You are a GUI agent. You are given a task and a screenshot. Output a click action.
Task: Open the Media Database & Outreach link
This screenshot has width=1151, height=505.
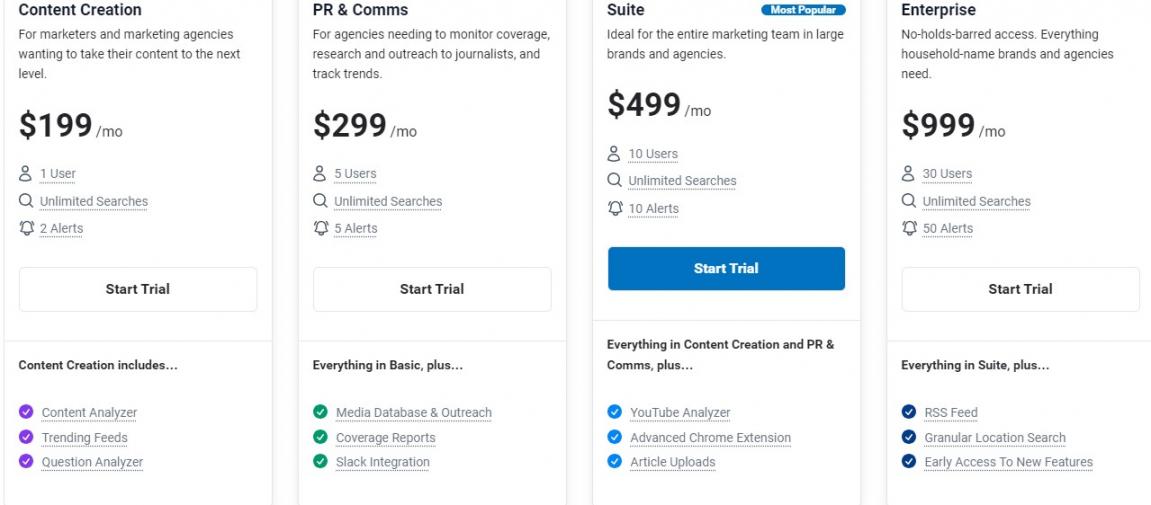413,412
